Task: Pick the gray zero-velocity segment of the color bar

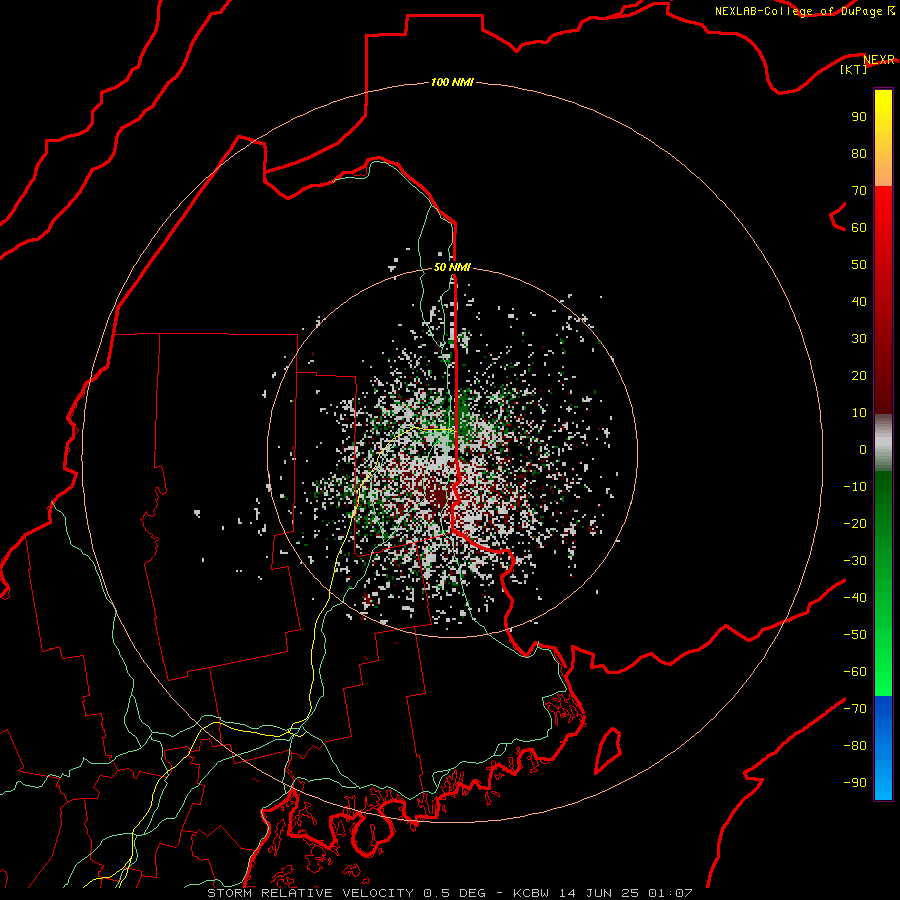Action: pos(883,443)
